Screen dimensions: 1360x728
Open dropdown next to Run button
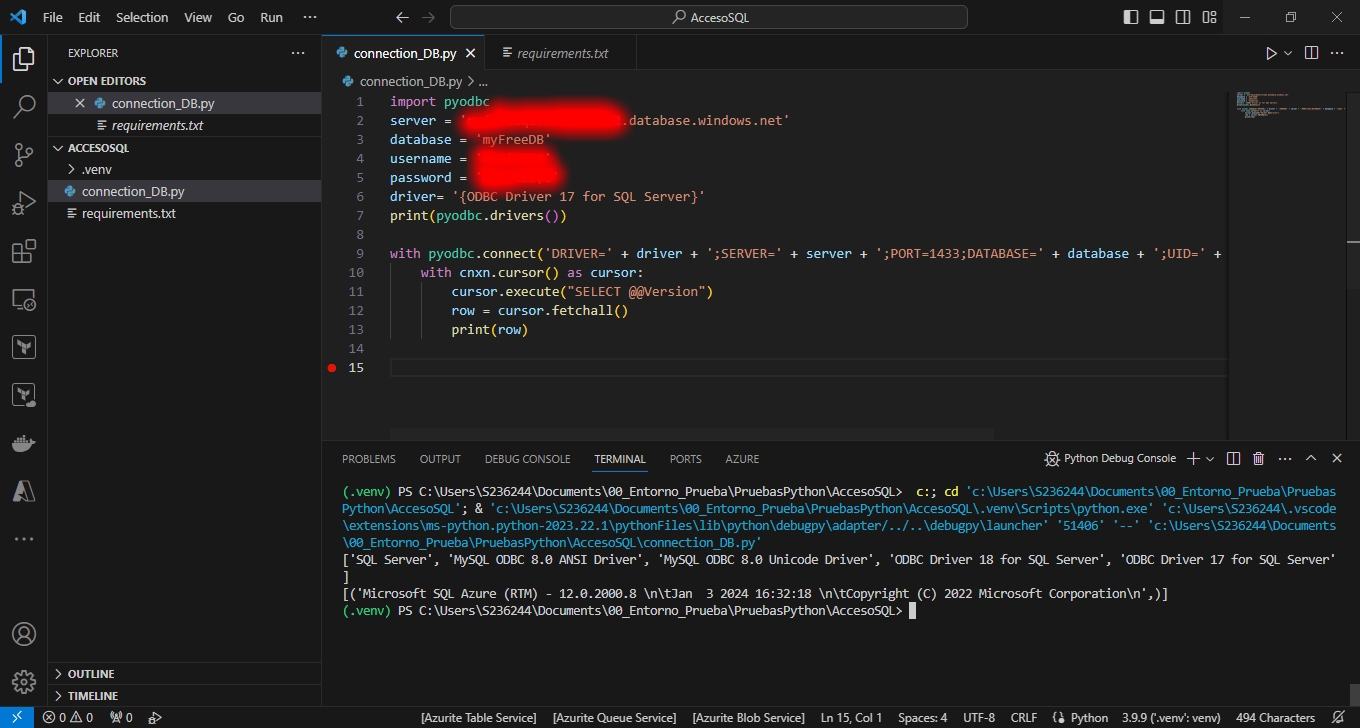tap(1288, 53)
